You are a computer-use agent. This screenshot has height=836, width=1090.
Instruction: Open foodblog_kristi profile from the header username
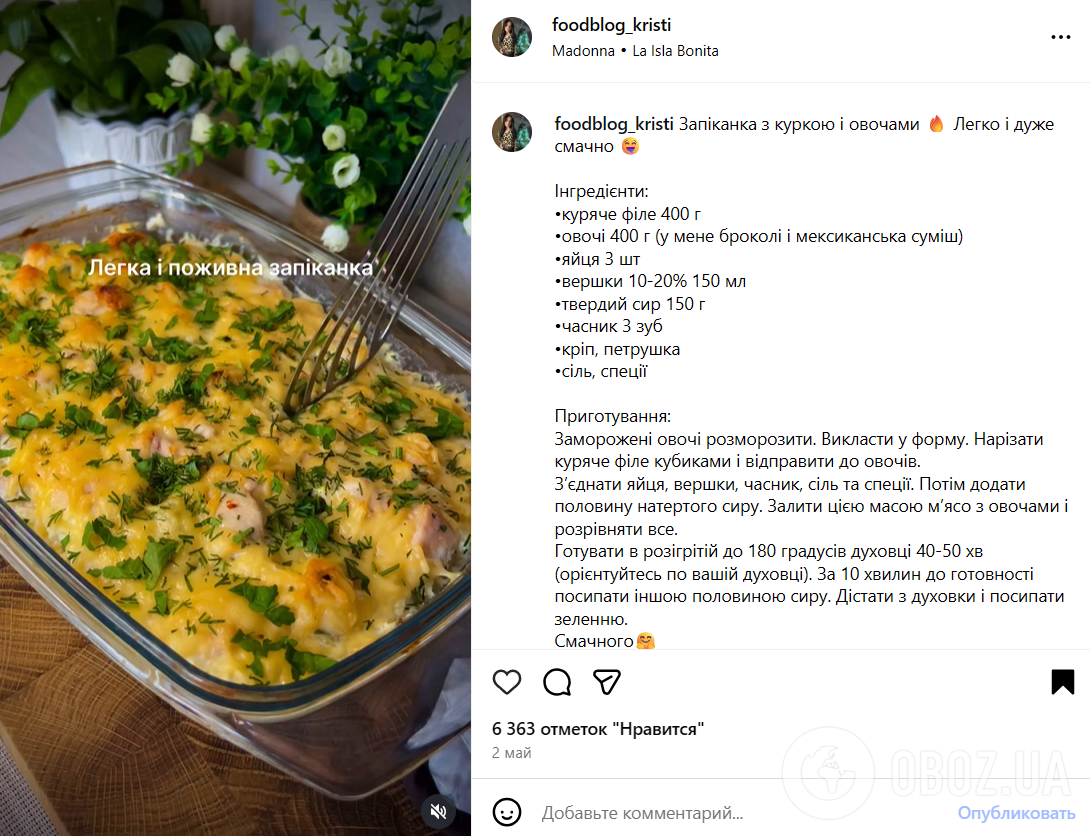[x=611, y=25]
